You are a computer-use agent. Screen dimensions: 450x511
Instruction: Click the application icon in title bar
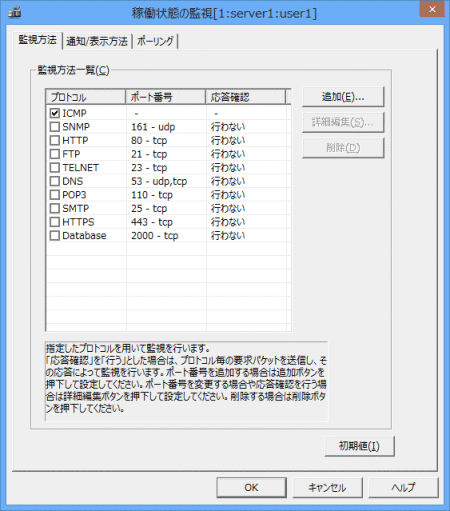point(15,13)
